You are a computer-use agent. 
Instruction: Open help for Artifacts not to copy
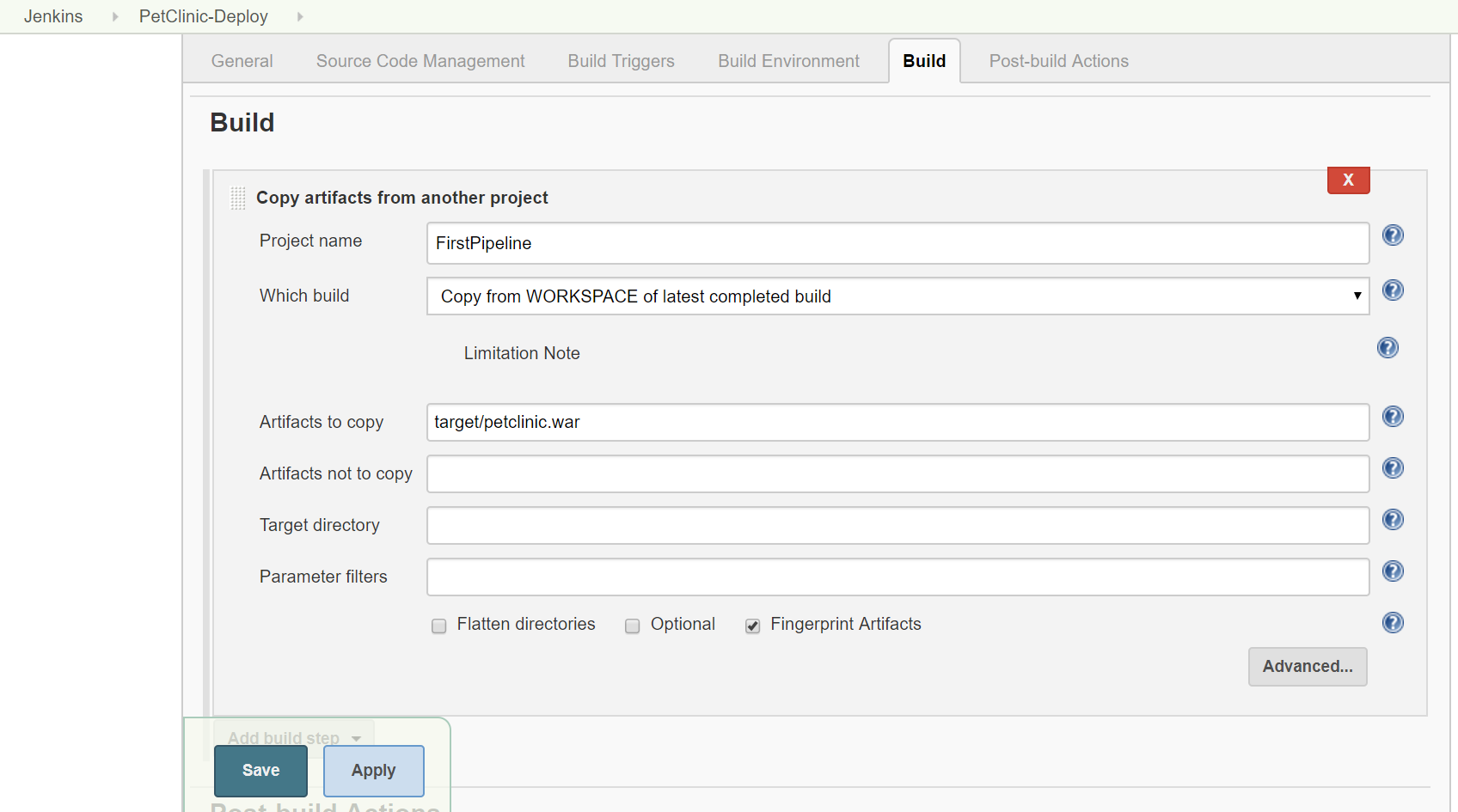[x=1393, y=468]
